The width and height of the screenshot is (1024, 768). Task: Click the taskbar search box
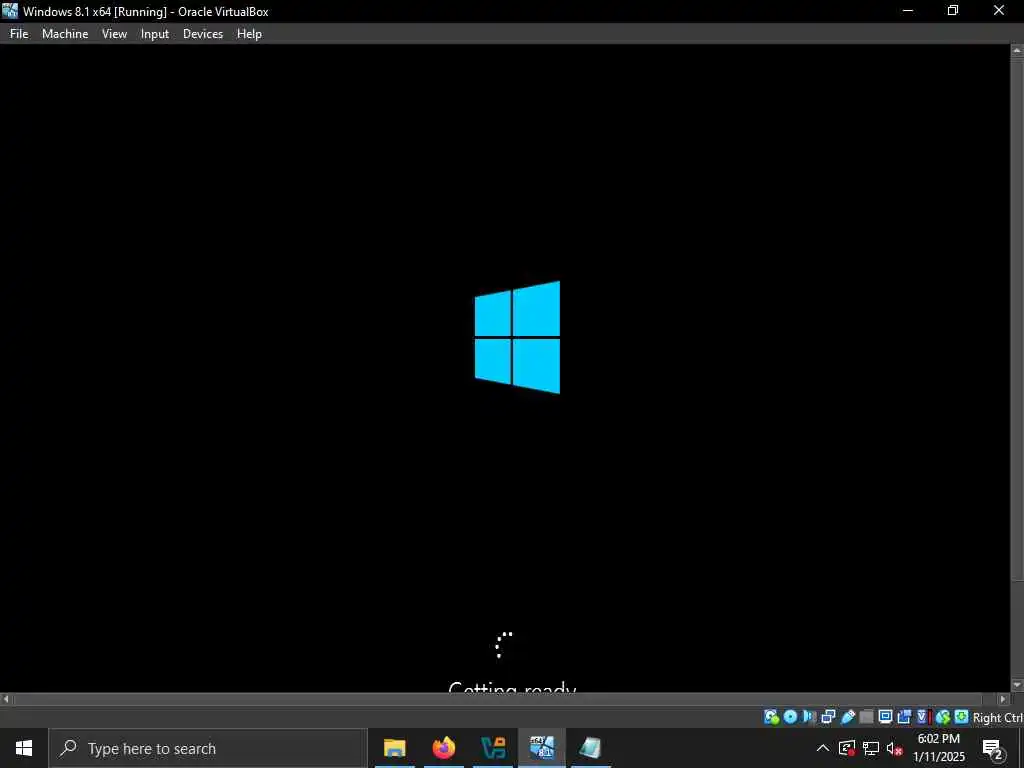pos(208,748)
